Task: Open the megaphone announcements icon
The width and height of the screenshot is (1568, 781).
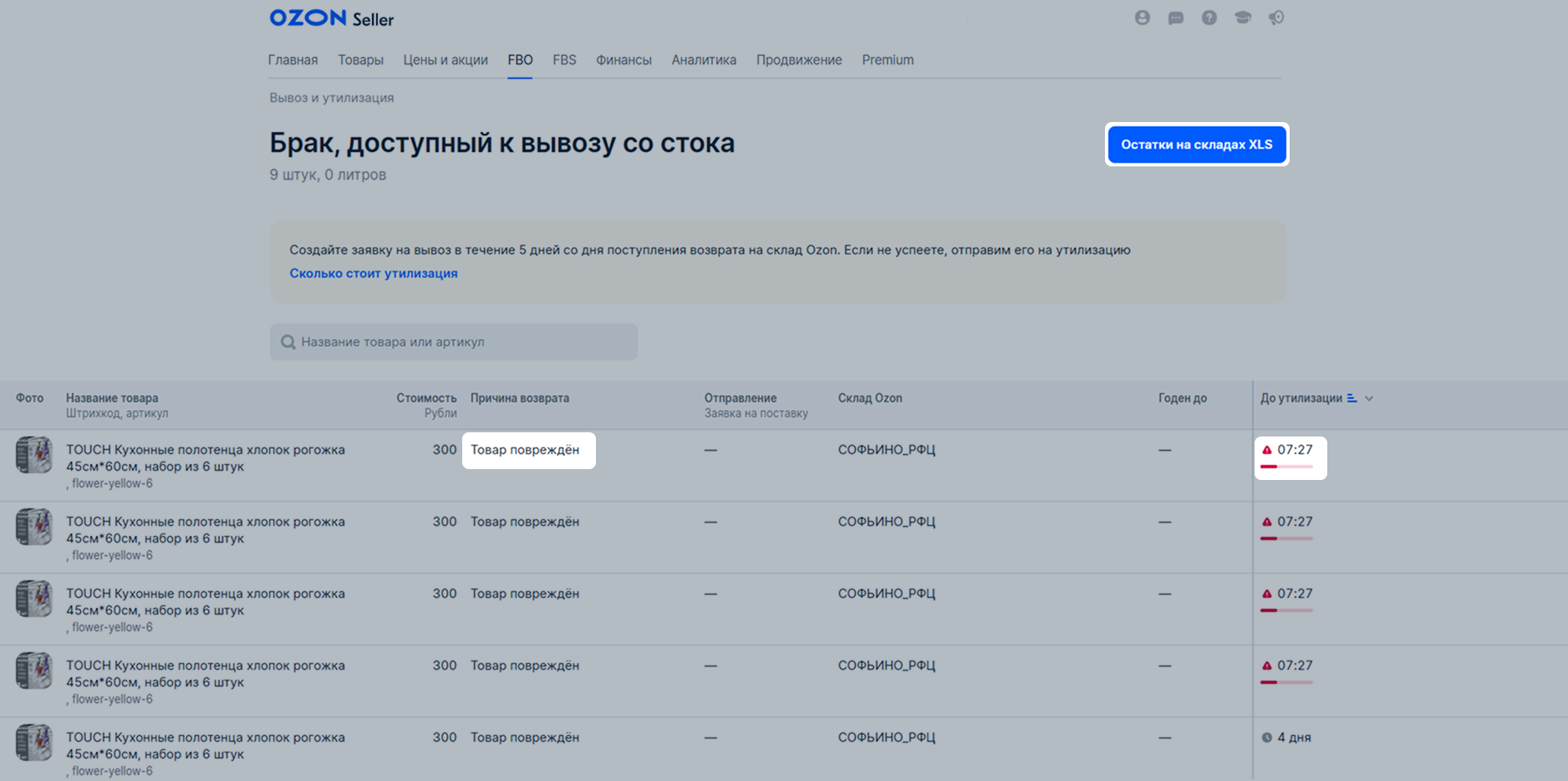Action: (x=1276, y=18)
